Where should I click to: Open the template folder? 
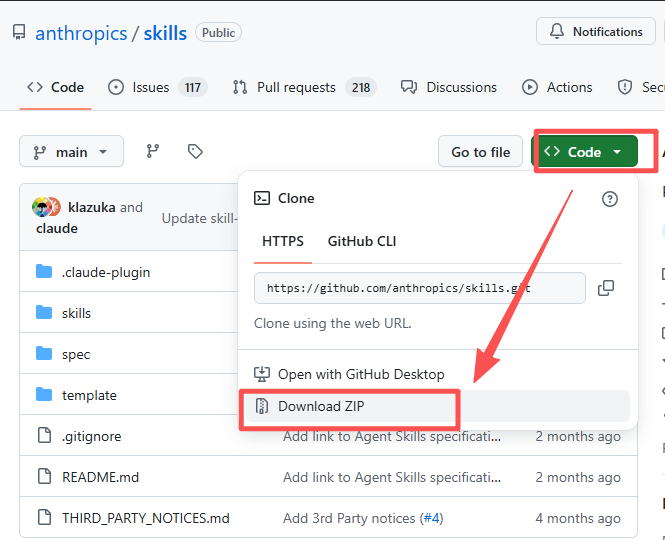(89, 395)
